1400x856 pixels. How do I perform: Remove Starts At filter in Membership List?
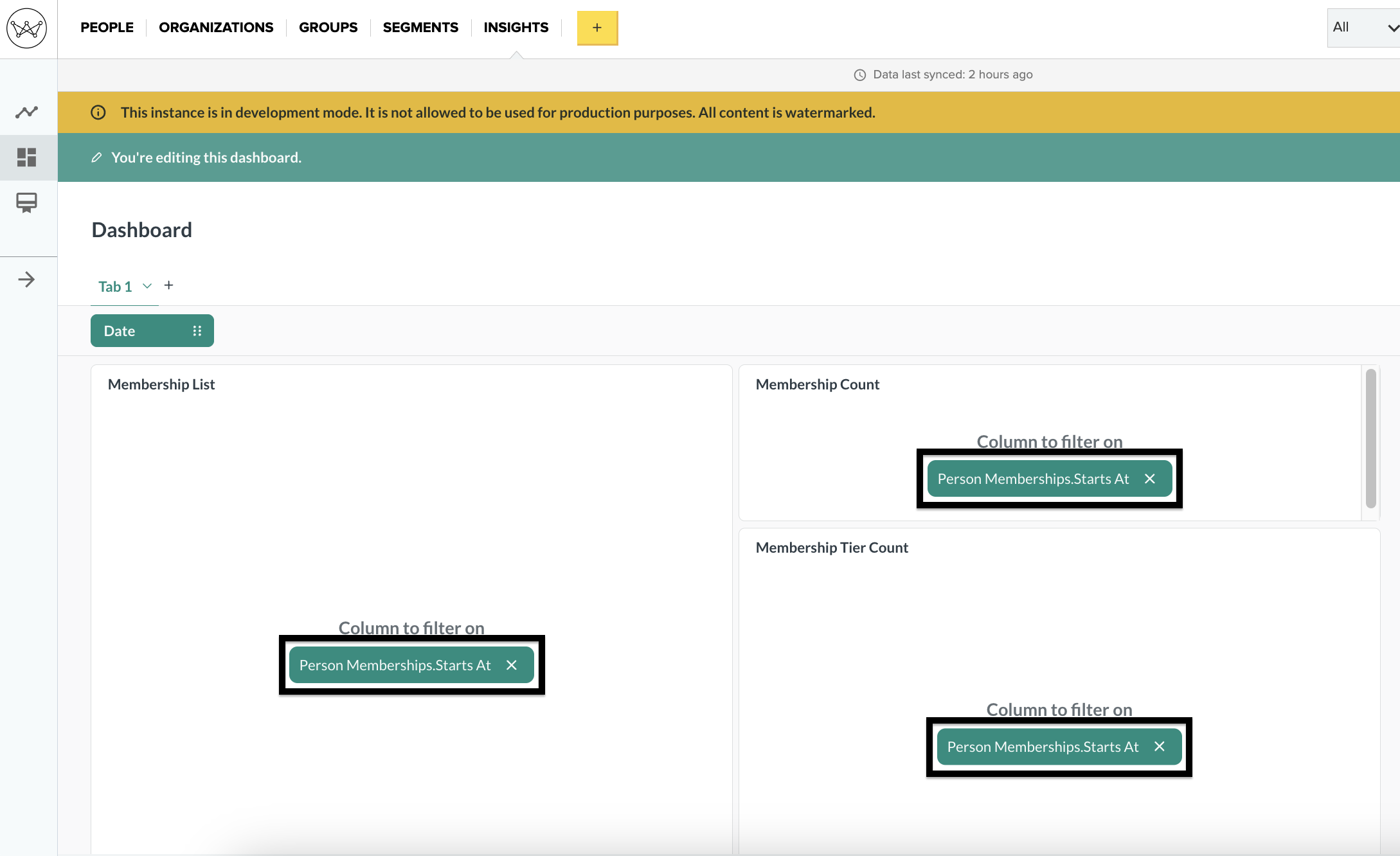512,665
